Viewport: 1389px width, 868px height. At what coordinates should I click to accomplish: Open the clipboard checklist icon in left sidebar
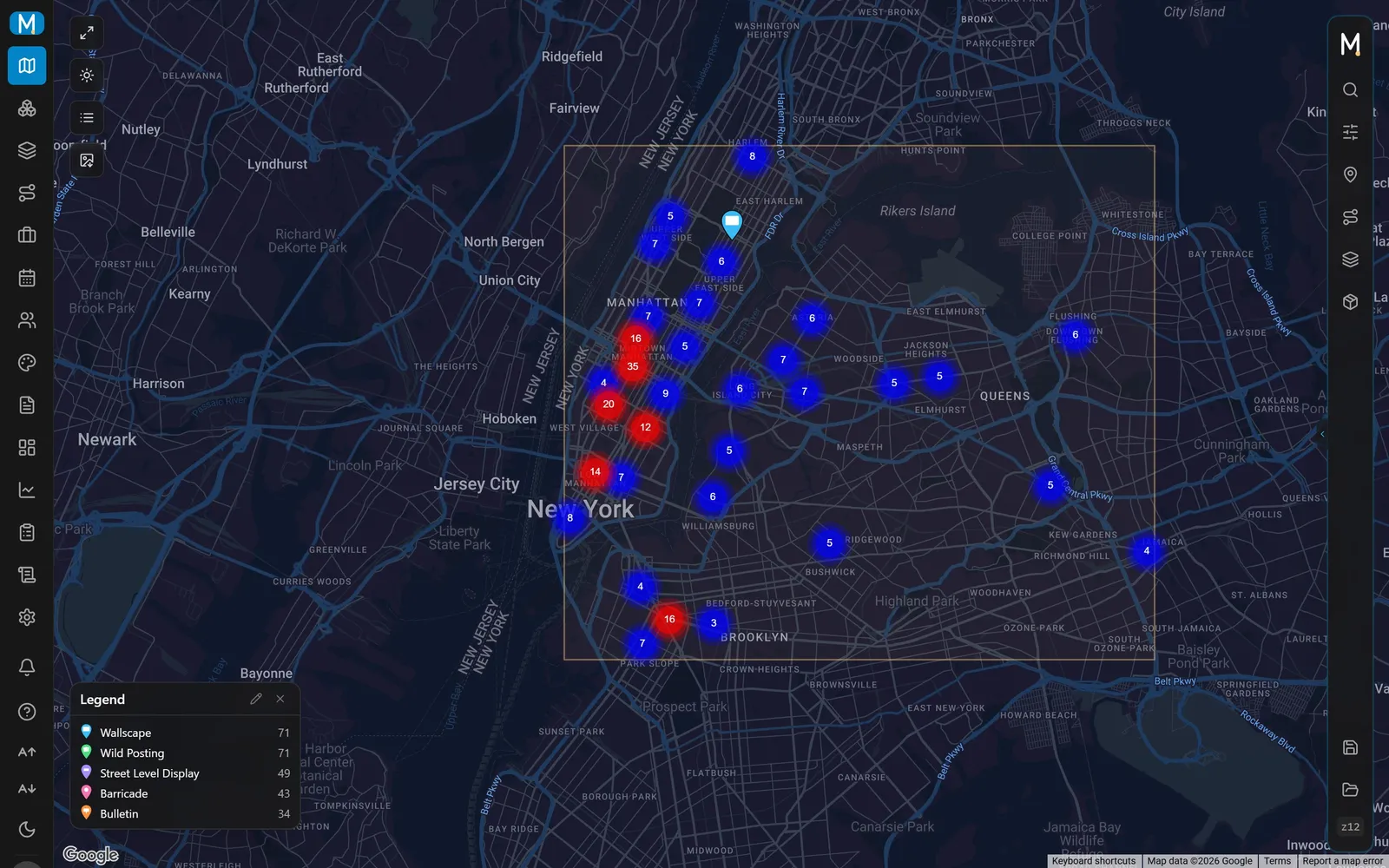(x=27, y=532)
